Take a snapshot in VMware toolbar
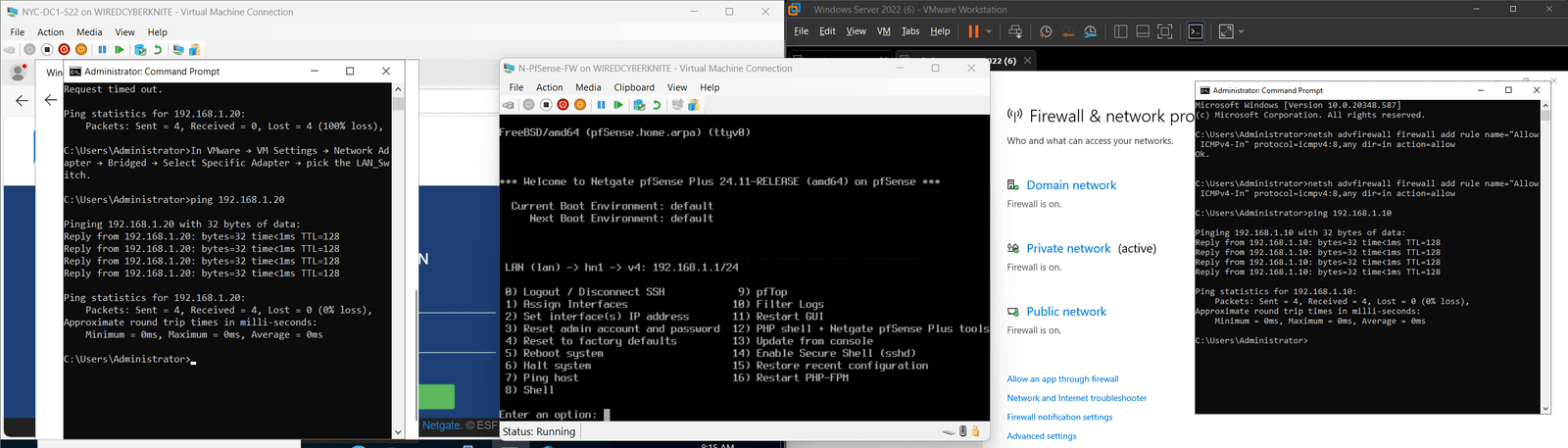Image resolution: width=1568 pixels, height=448 pixels. point(1046,31)
